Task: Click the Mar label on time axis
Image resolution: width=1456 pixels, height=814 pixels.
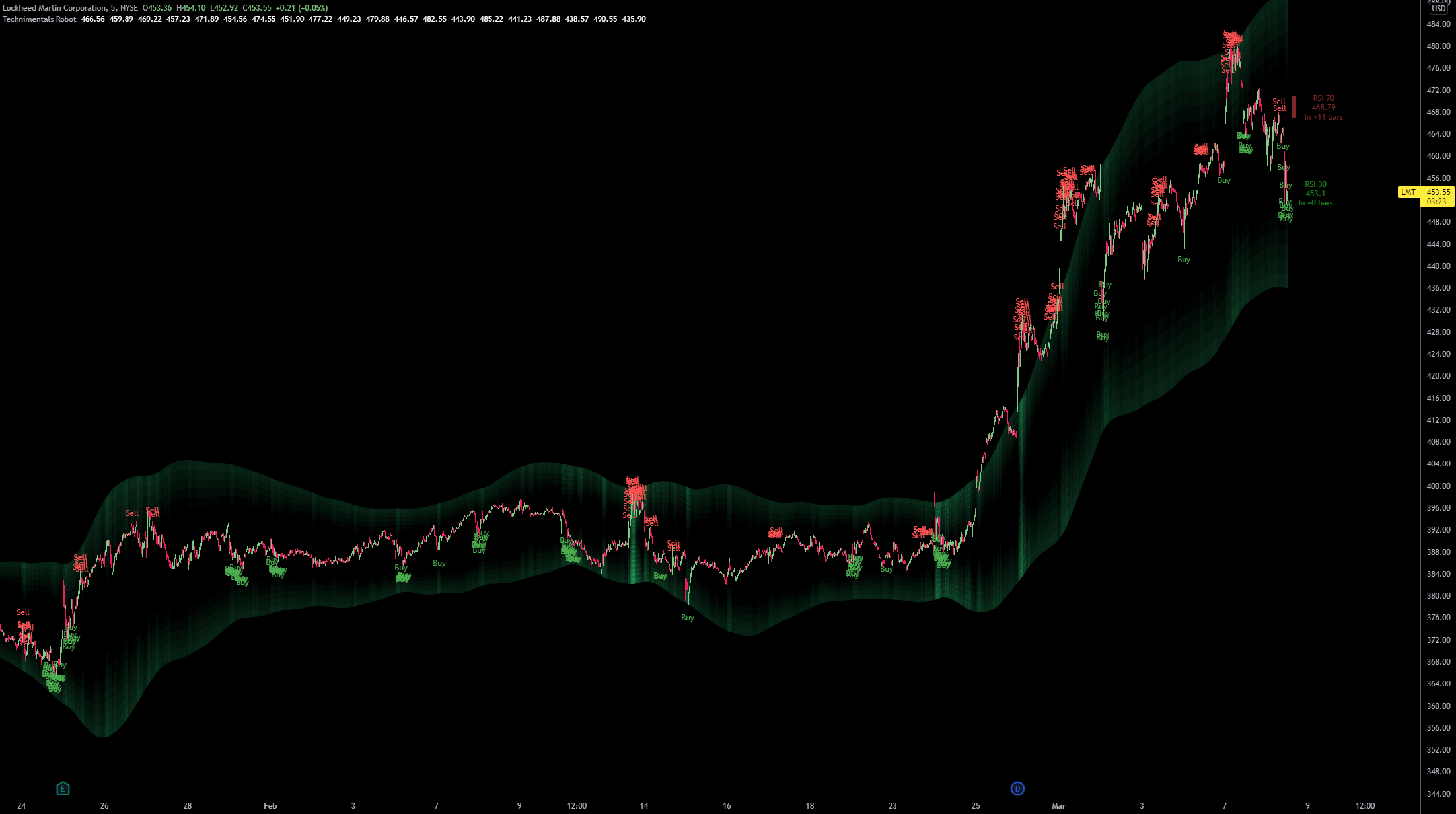Action: tap(1058, 805)
